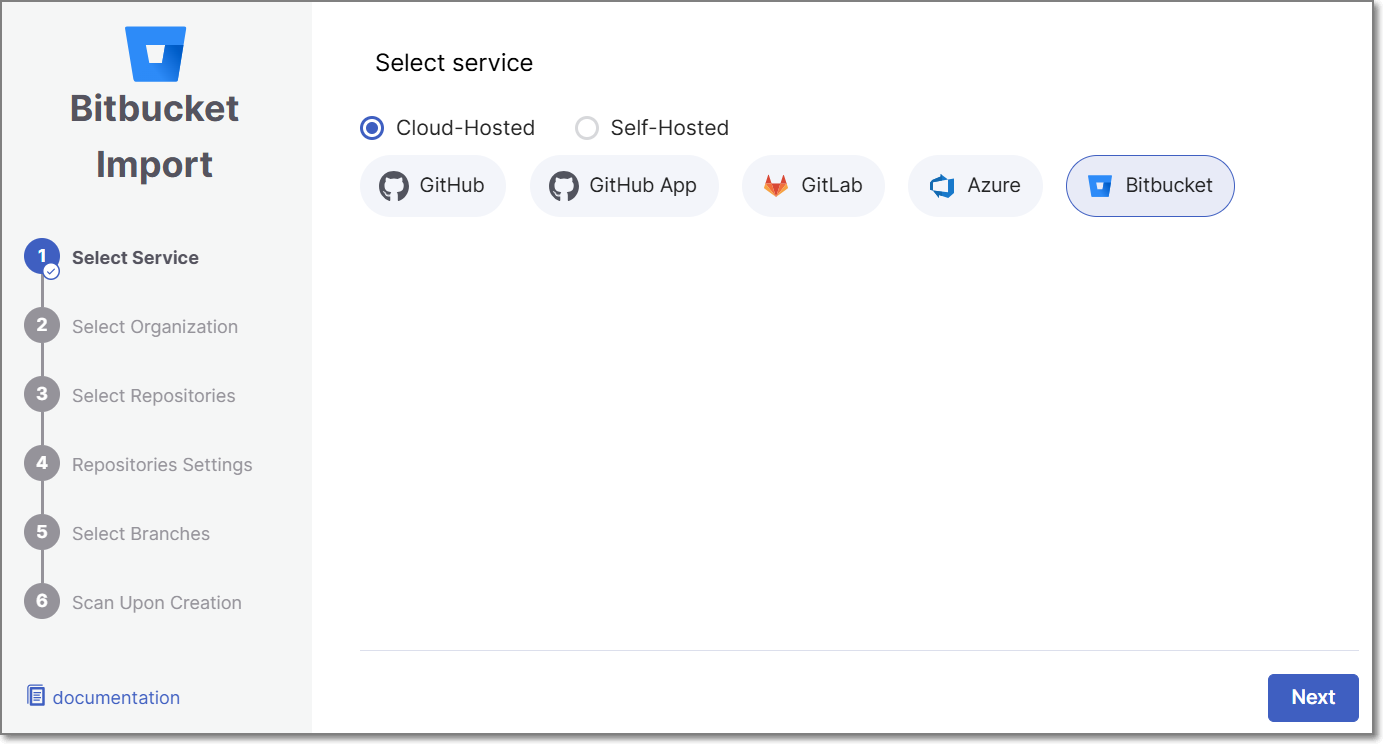Click step 4 Repositories Settings
This screenshot has height=744, width=1383.
pos(162,464)
